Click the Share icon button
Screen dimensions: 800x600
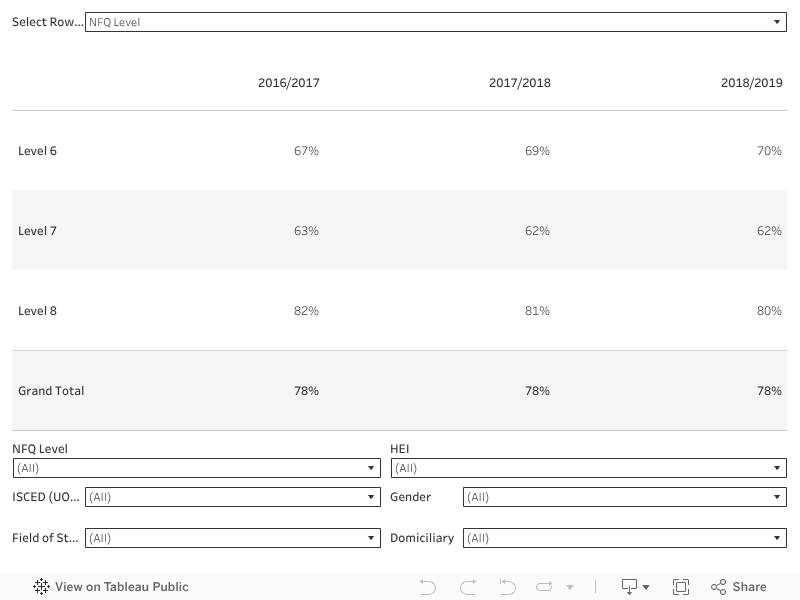739,587
